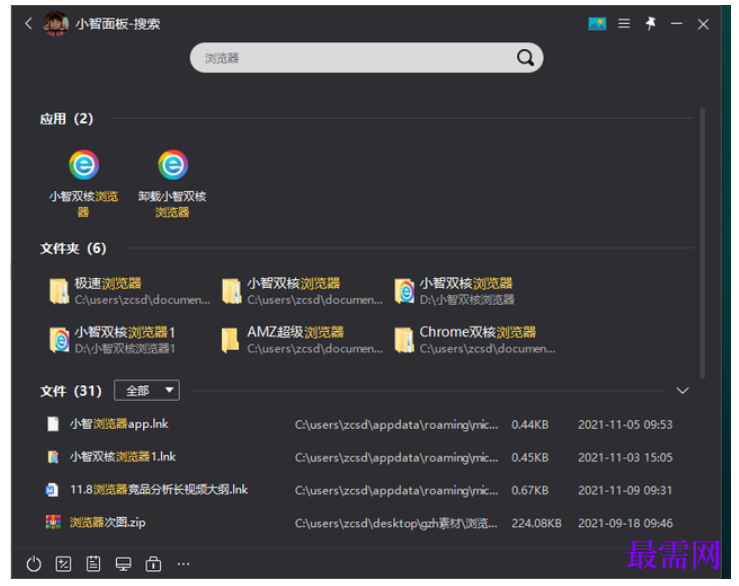Open the calculator icon in bottom bar
Screen dimensions: 739x586
[x=63, y=564]
